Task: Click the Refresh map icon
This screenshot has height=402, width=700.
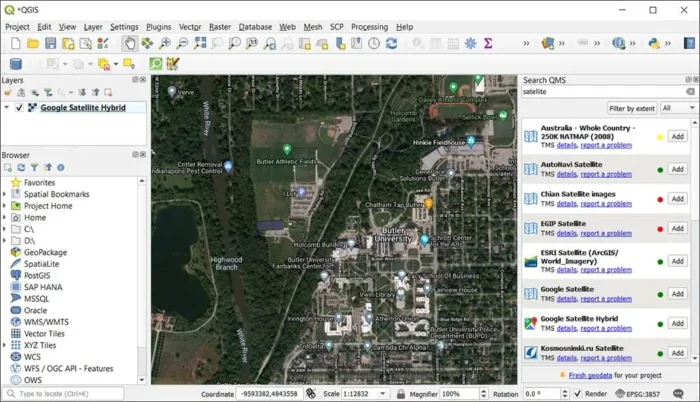Action: 391,44
